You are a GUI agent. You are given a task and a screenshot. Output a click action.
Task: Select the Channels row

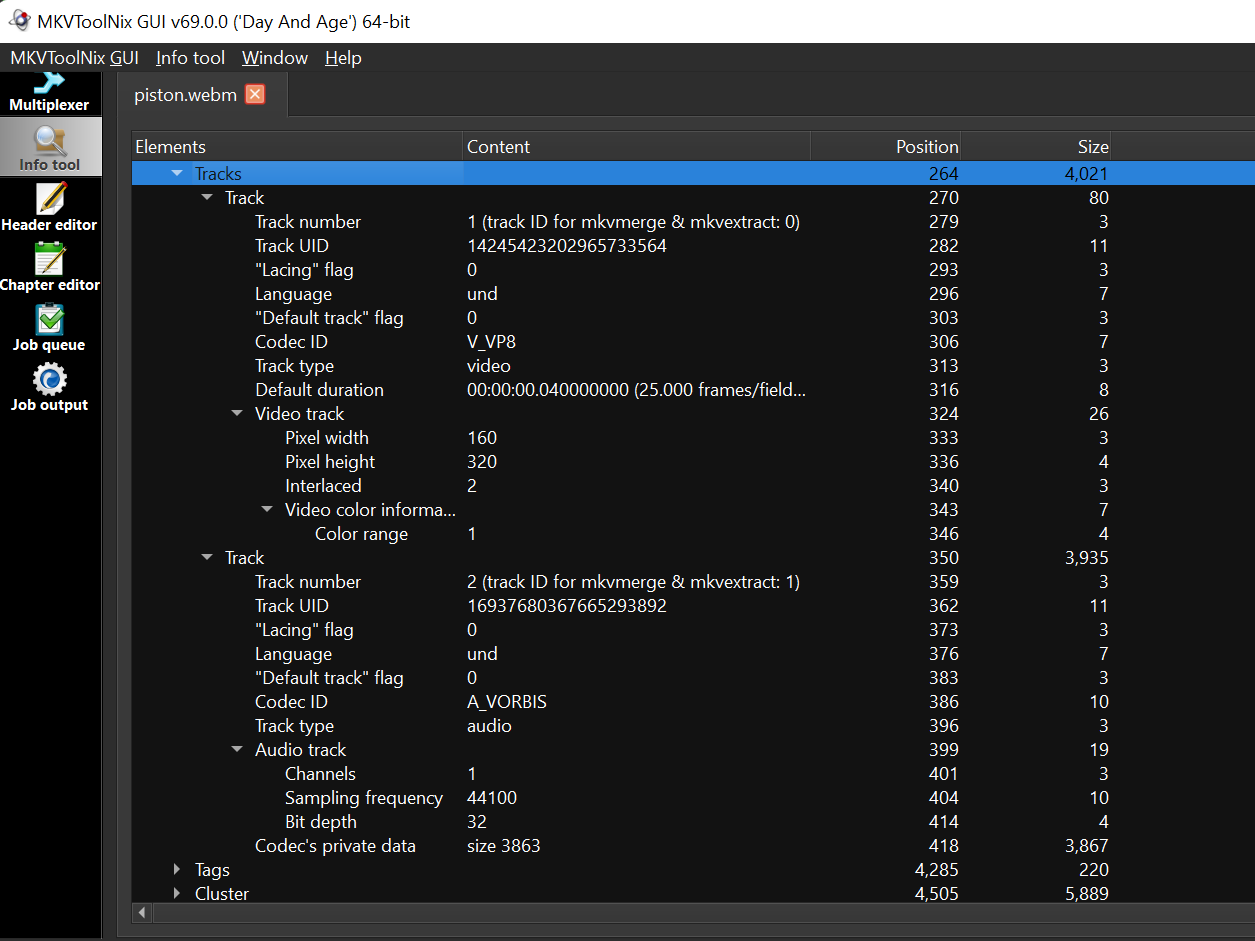coord(693,774)
